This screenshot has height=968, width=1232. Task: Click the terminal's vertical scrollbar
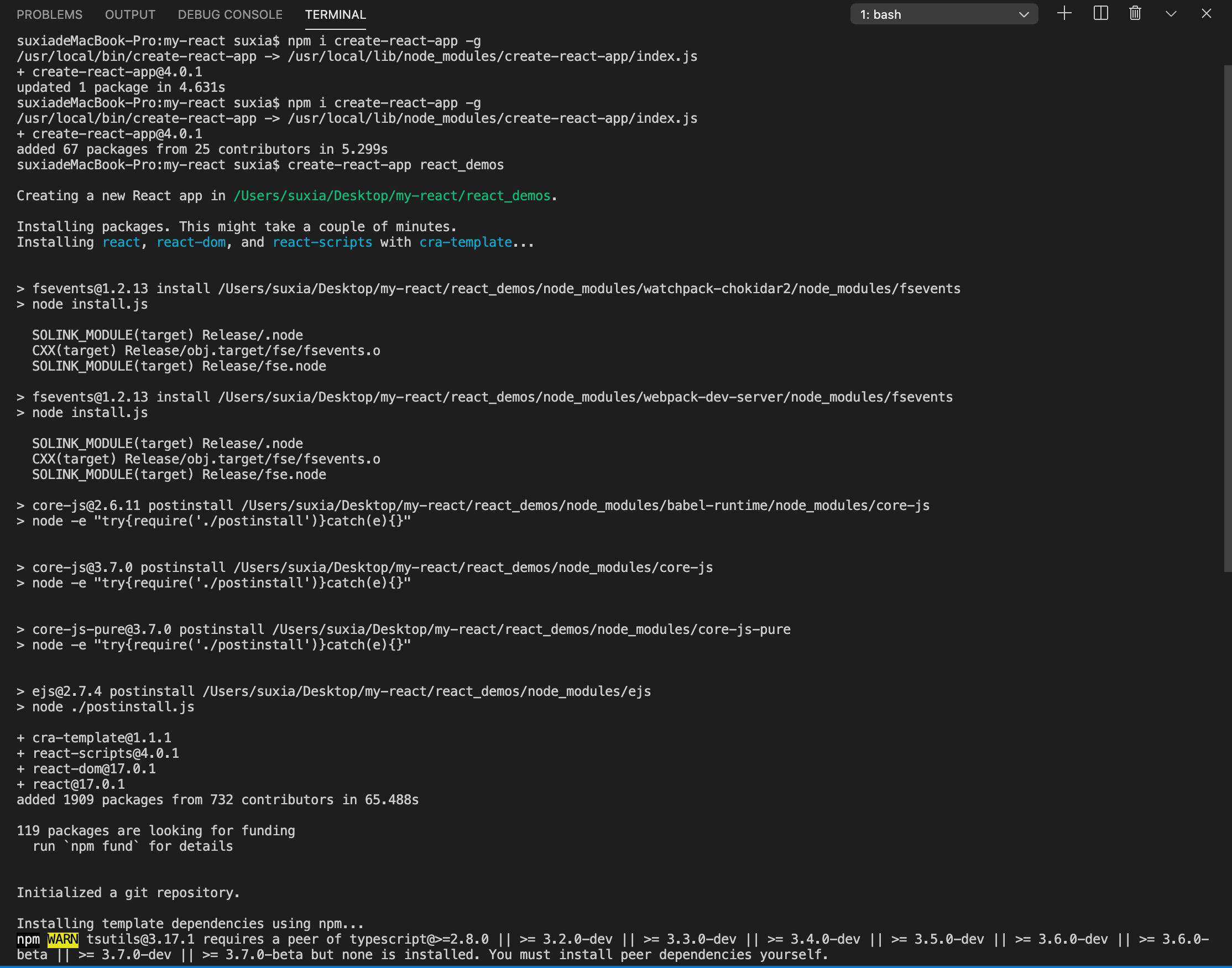1227,318
